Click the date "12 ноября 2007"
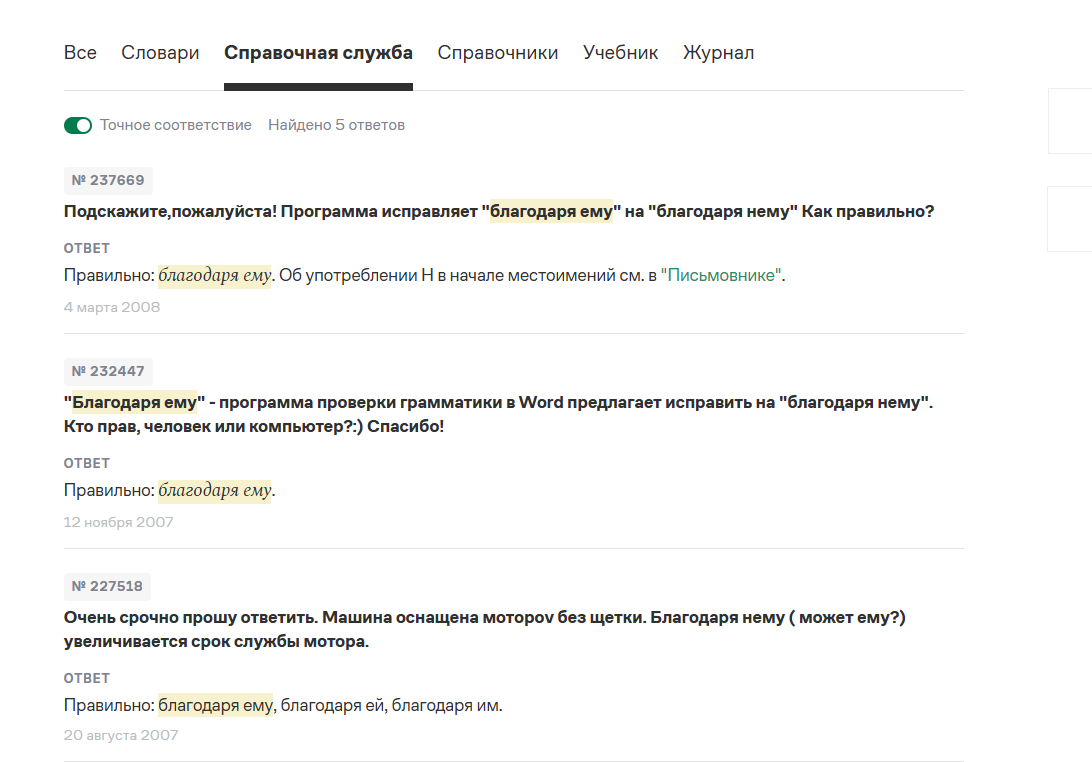 tap(118, 522)
